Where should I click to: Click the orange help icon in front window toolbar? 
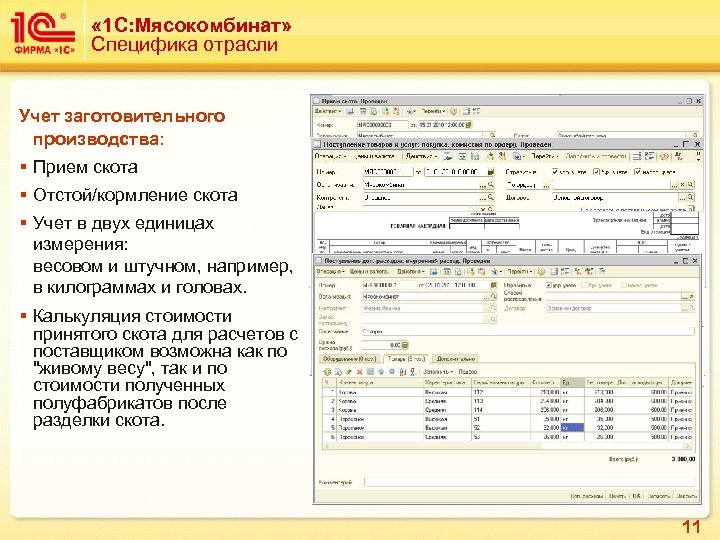[541, 272]
